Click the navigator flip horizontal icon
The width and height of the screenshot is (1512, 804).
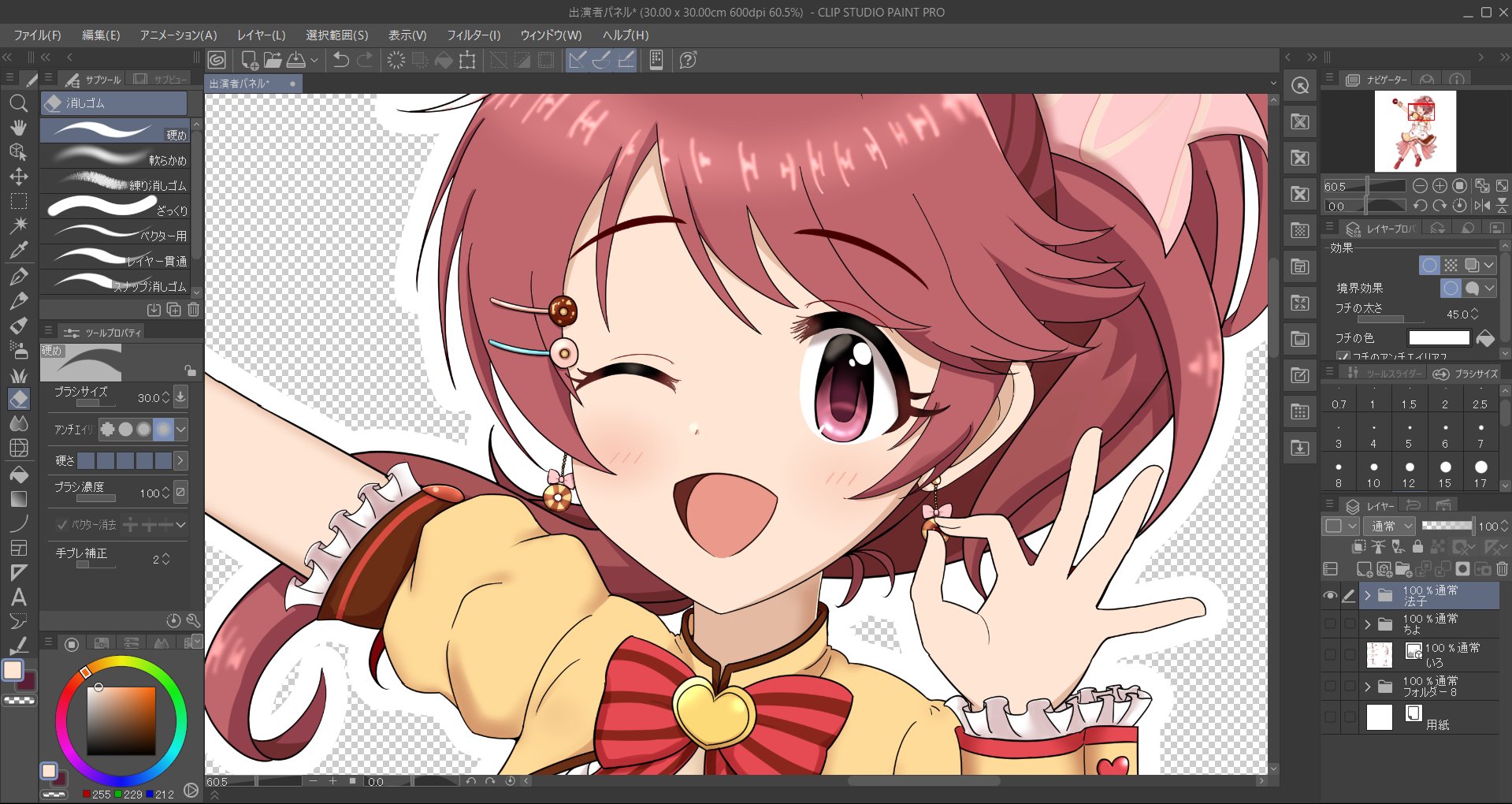(x=1482, y=206)
